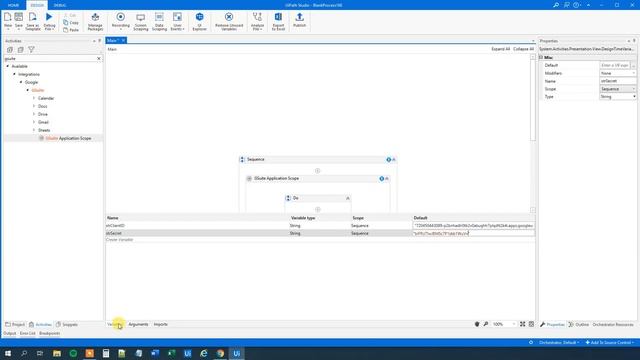Viewport: 640px width, 360px height.
Task: Click the Paste icon
Action: tap(66, 30)
